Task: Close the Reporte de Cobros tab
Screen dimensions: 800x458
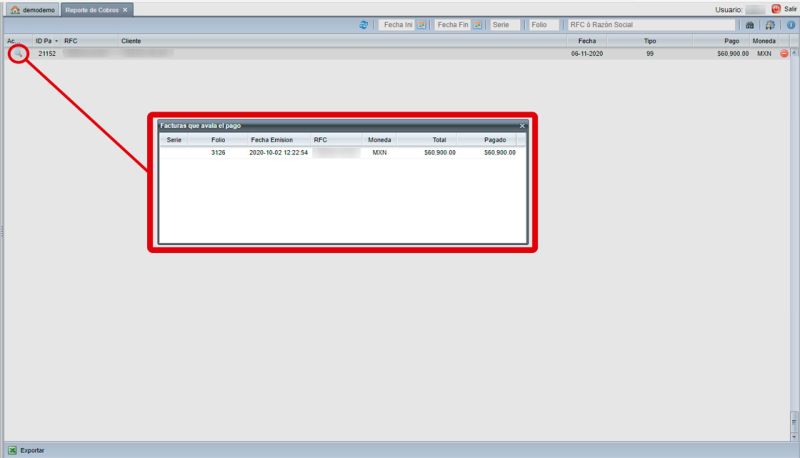Action: tap(125, 8)
